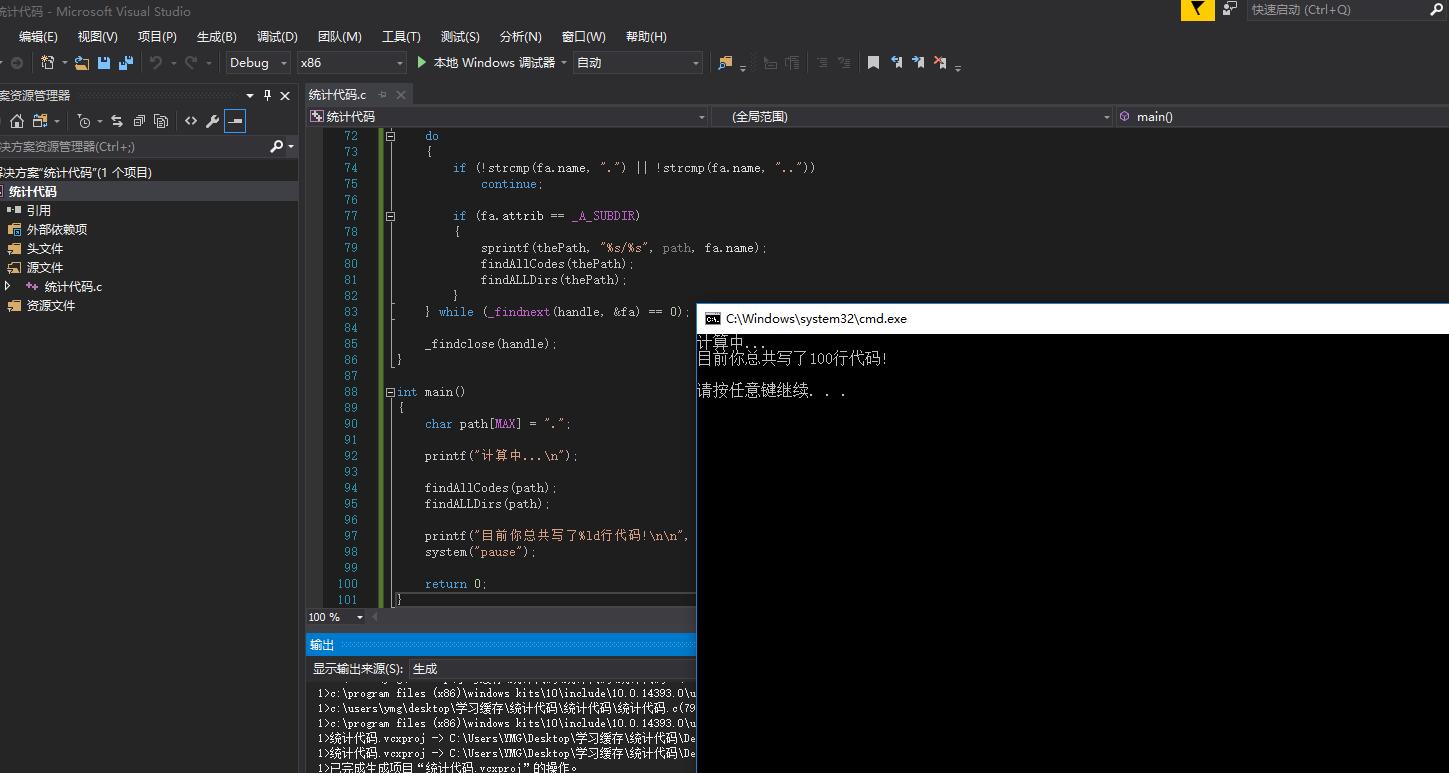Clear all bookmarks with red X icon
This screenshot has height=773, width=1449.
pyautogui.click(x=940, y=63)
